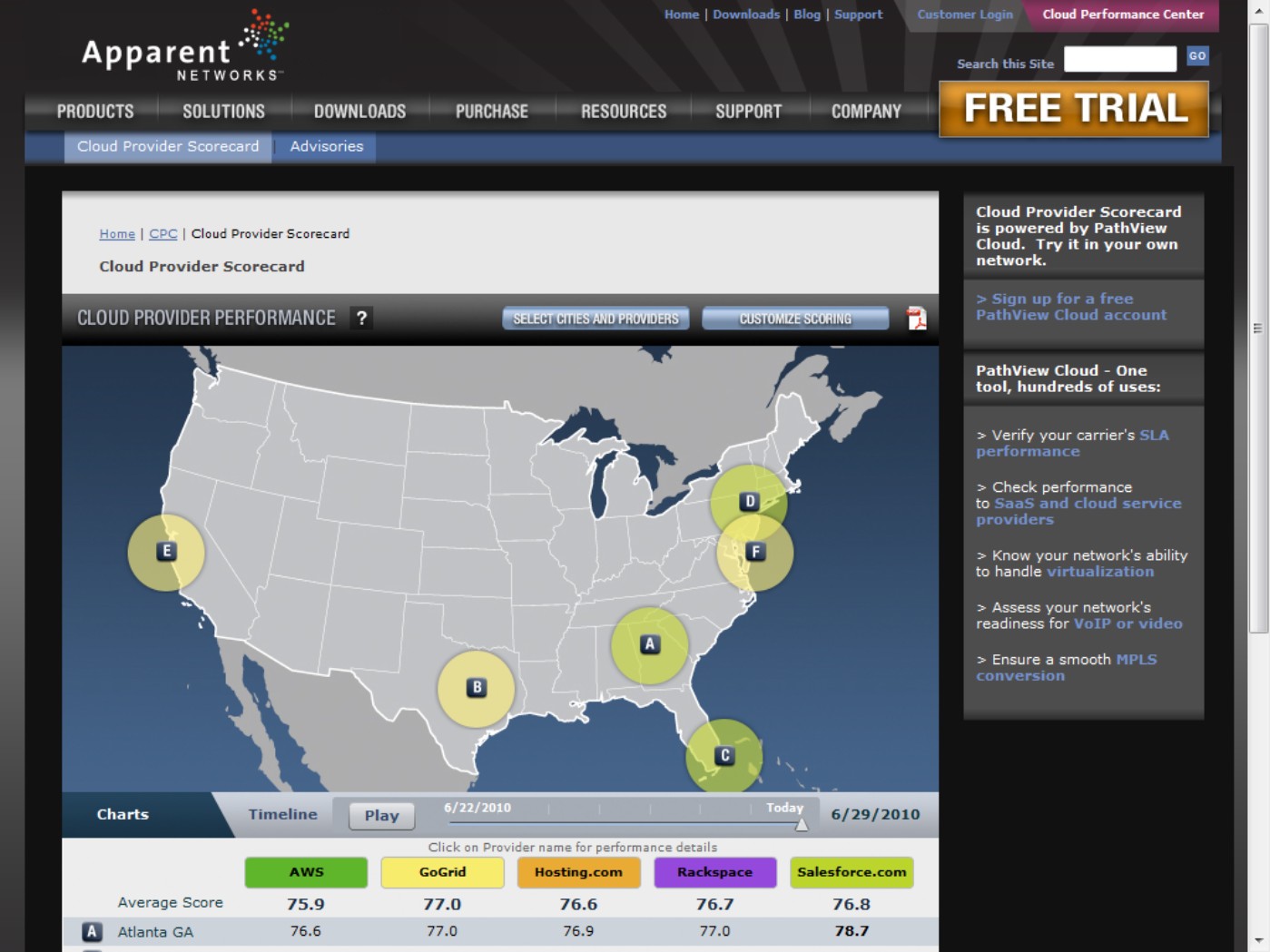Open SaaS and cloud service providers link
The image size is (1270, 952).
tap(1078, 511)
